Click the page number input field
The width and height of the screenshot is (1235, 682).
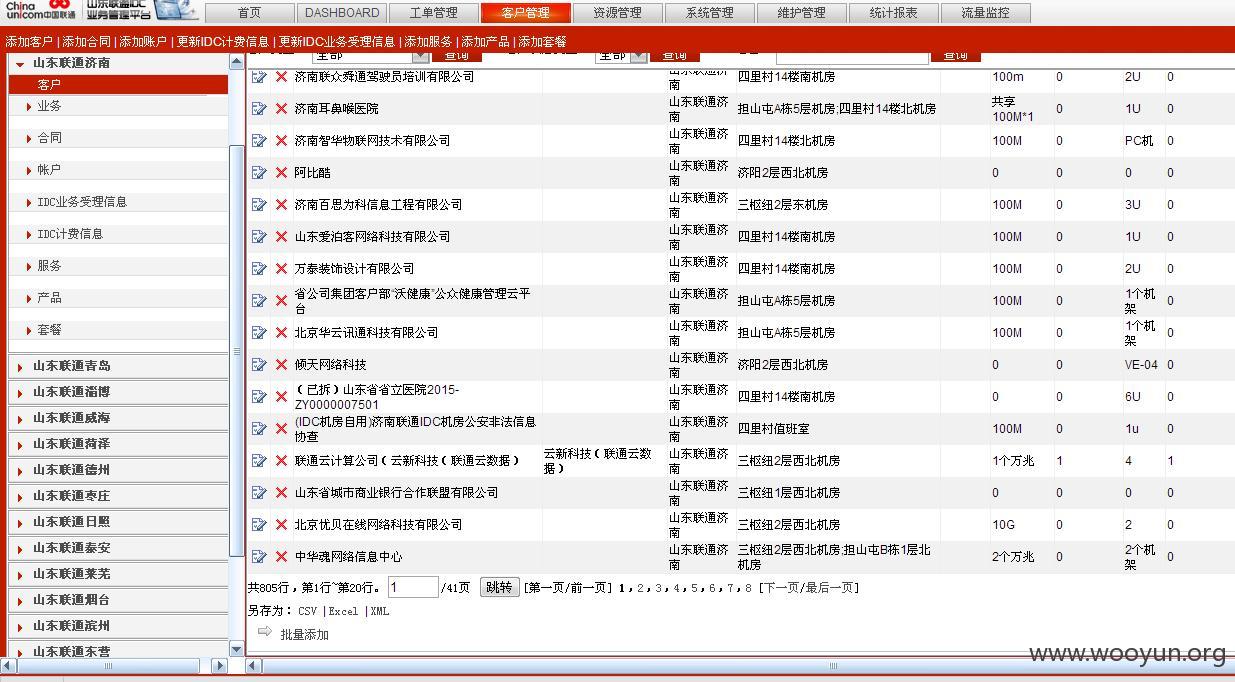[413, 587]
